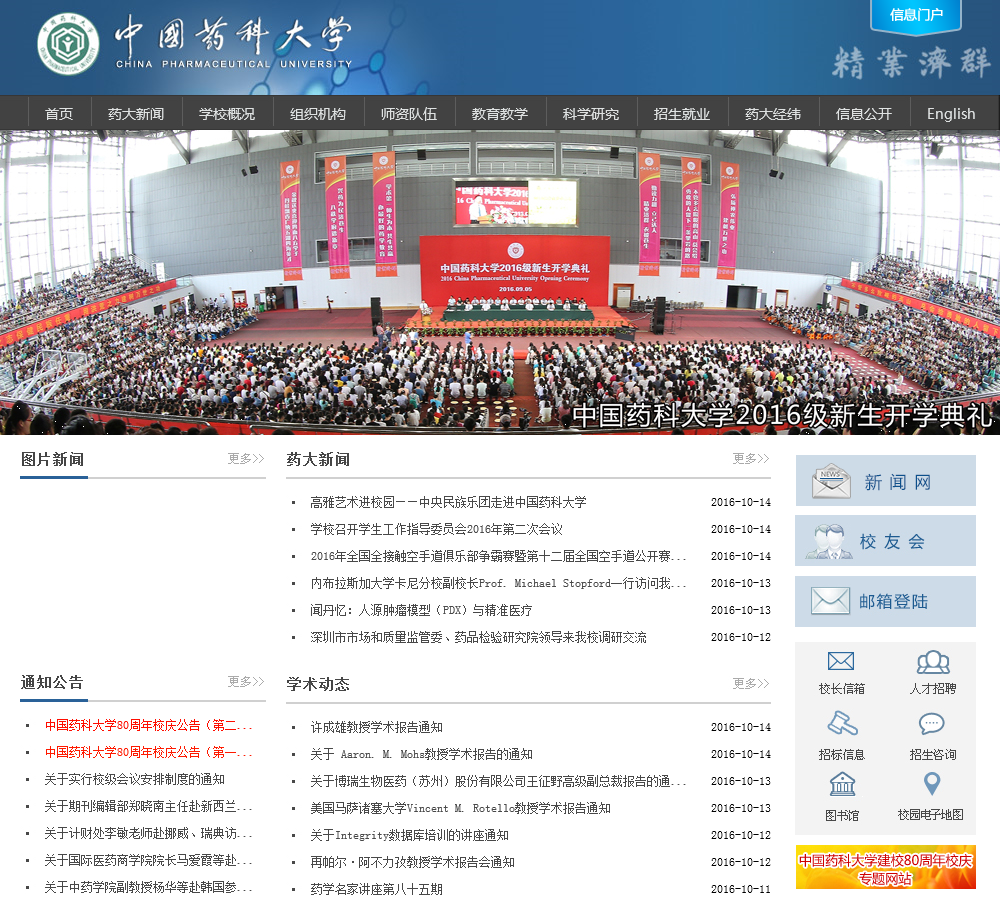Open 关于博瑞生物医药(苏州) report notice

498,781
